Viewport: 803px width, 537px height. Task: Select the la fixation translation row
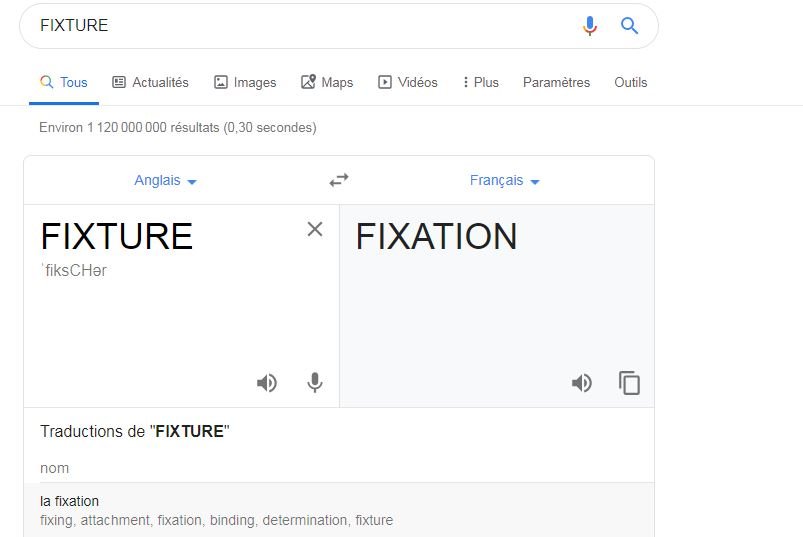click(339, 510)
